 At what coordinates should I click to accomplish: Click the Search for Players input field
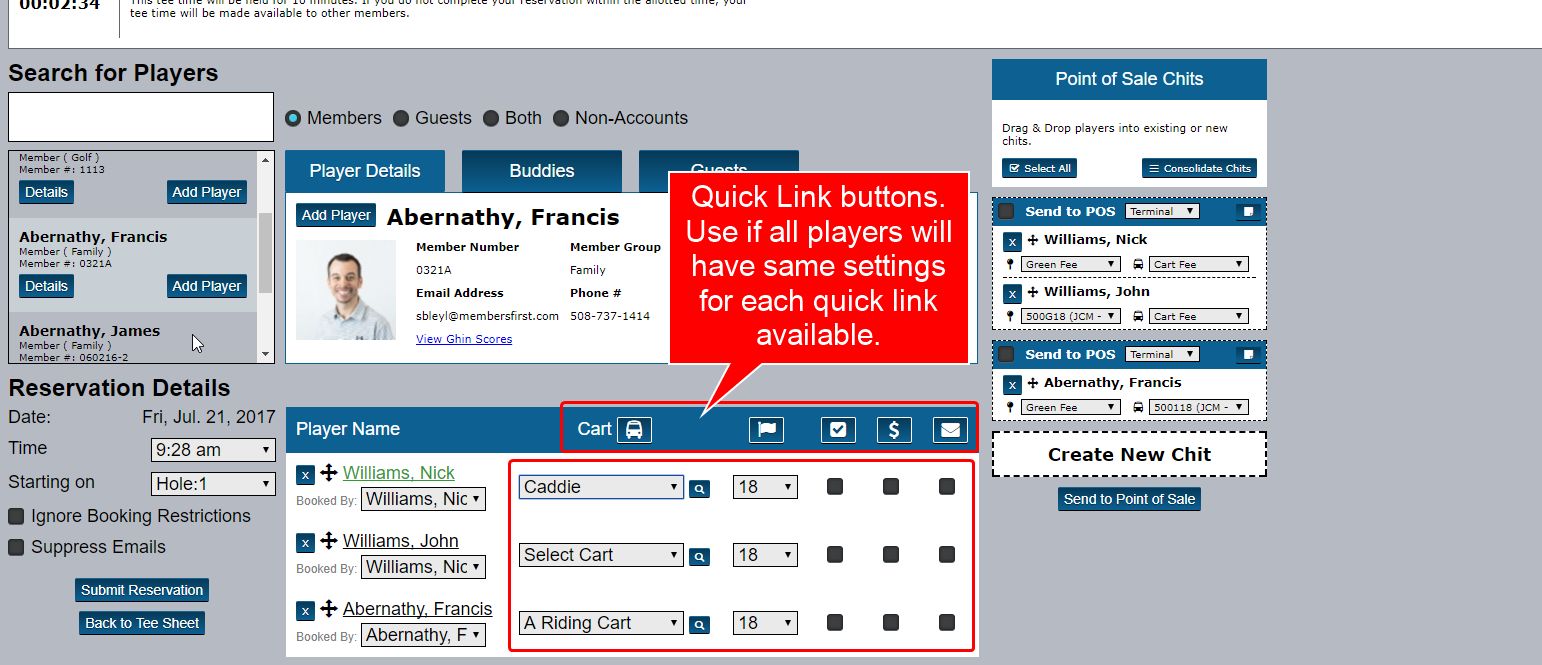pos(141,117)
